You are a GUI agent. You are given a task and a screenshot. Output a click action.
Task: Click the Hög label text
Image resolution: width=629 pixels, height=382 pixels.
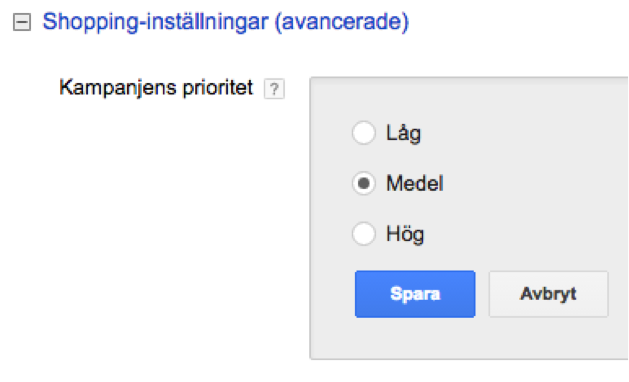click(x=405, y=234)
